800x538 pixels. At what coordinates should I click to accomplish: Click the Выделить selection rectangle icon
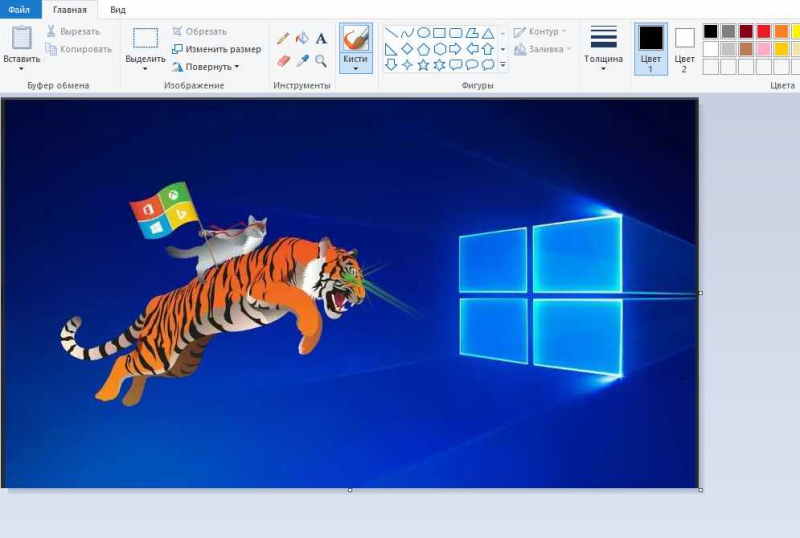[x=145, y=38]
